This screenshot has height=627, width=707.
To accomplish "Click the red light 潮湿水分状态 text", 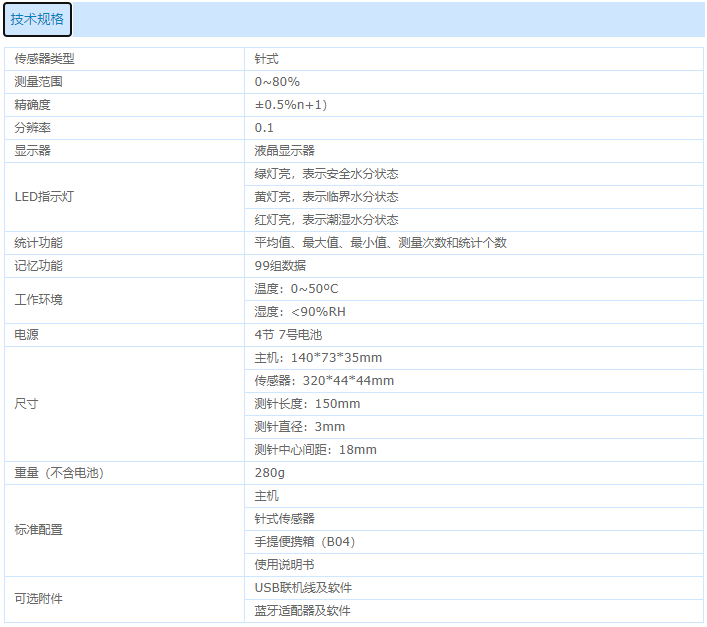I will tap(326, 220).
